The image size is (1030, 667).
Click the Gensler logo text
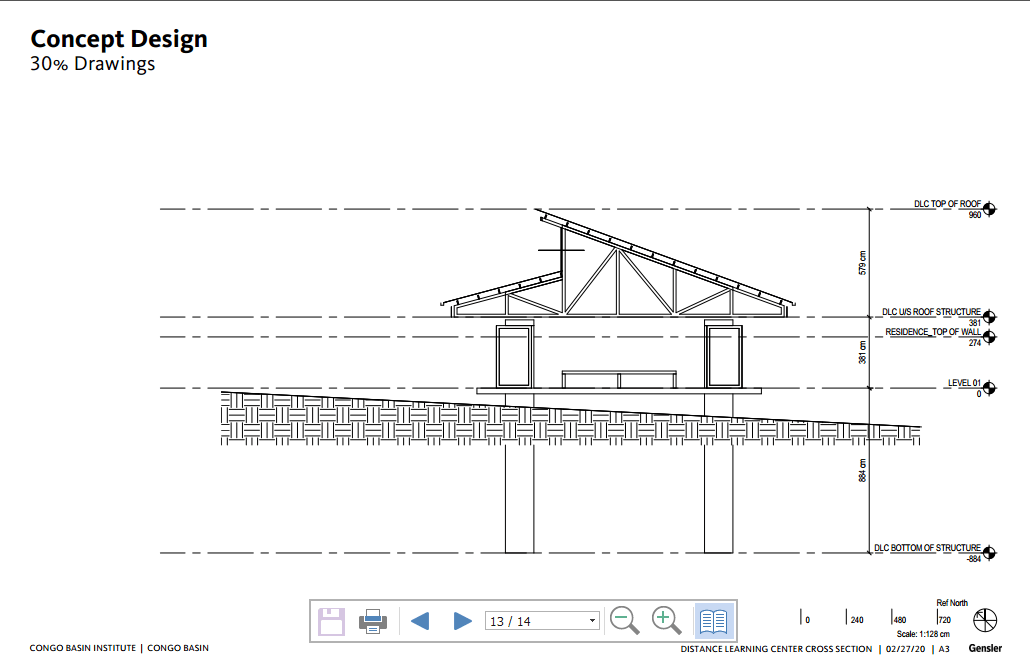tap(985, 648)
